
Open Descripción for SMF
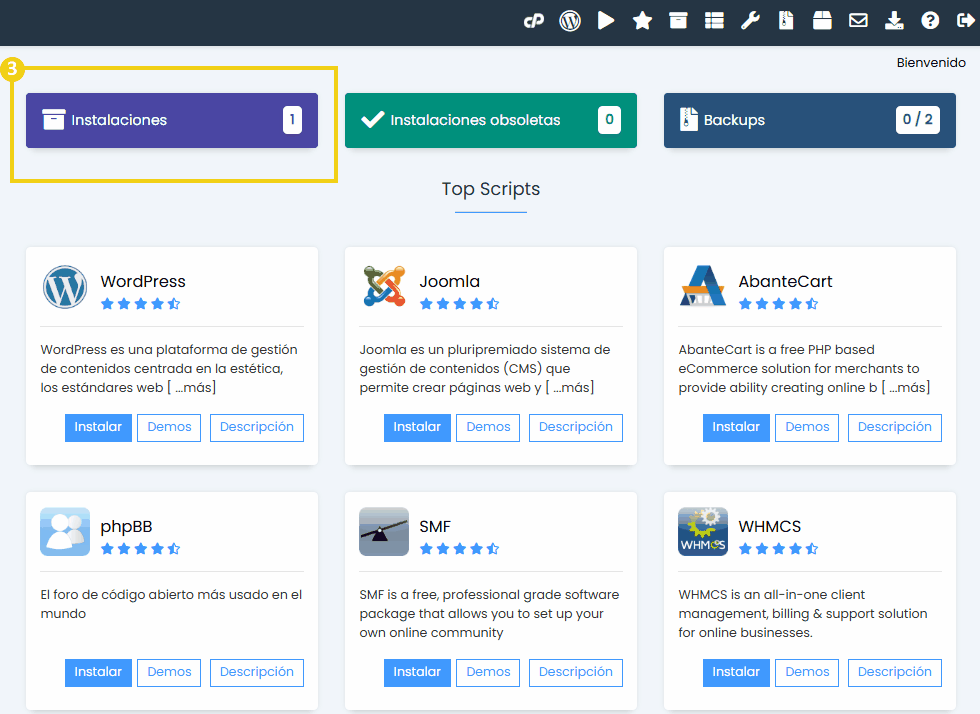pyautogui.click(x=576, y=673)
